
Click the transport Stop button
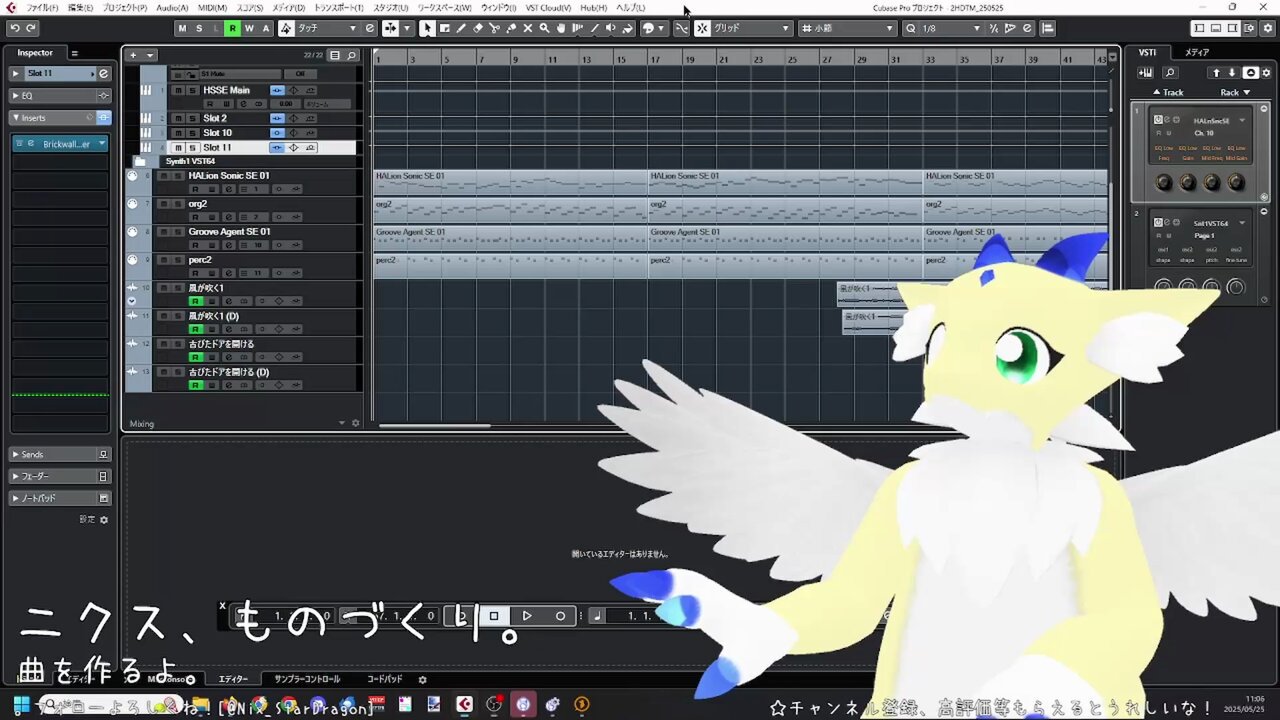point(493,616)
